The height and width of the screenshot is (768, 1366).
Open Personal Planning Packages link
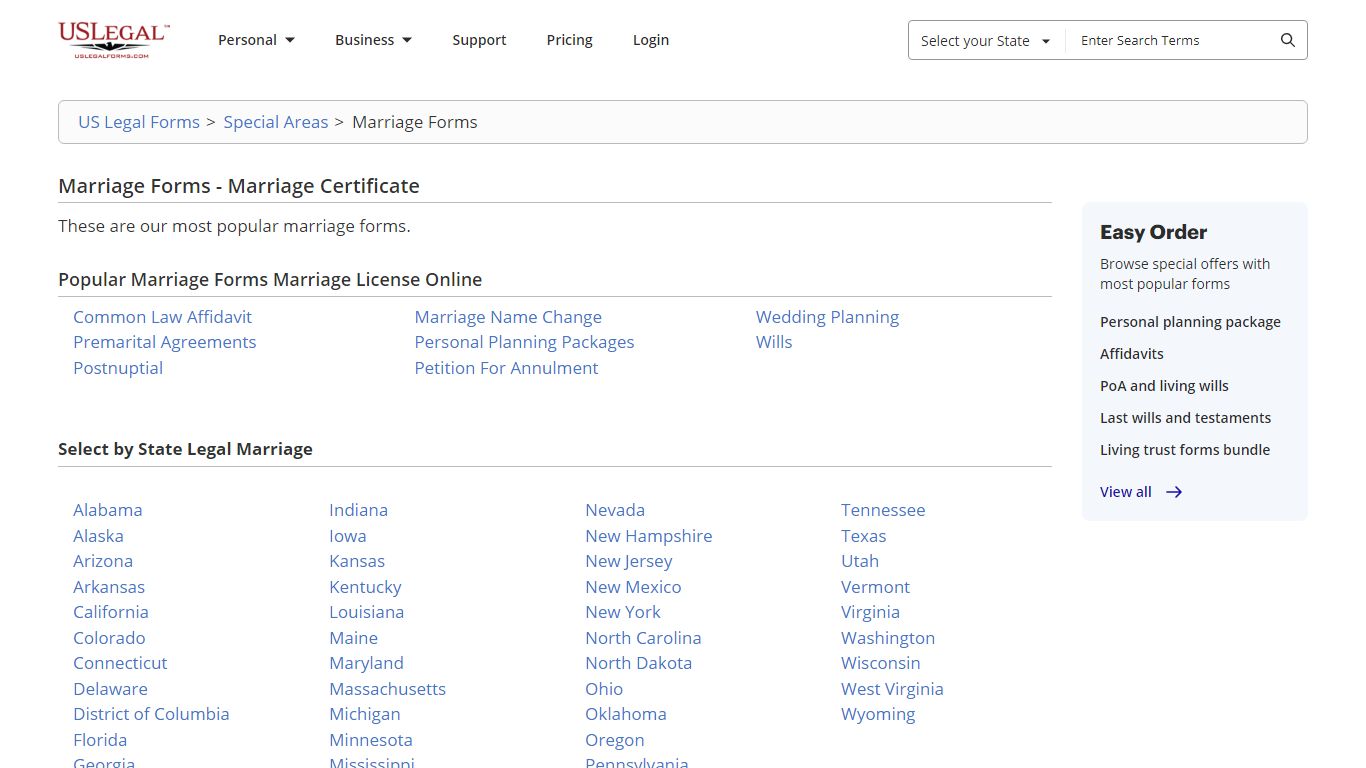tap(524, 342)
